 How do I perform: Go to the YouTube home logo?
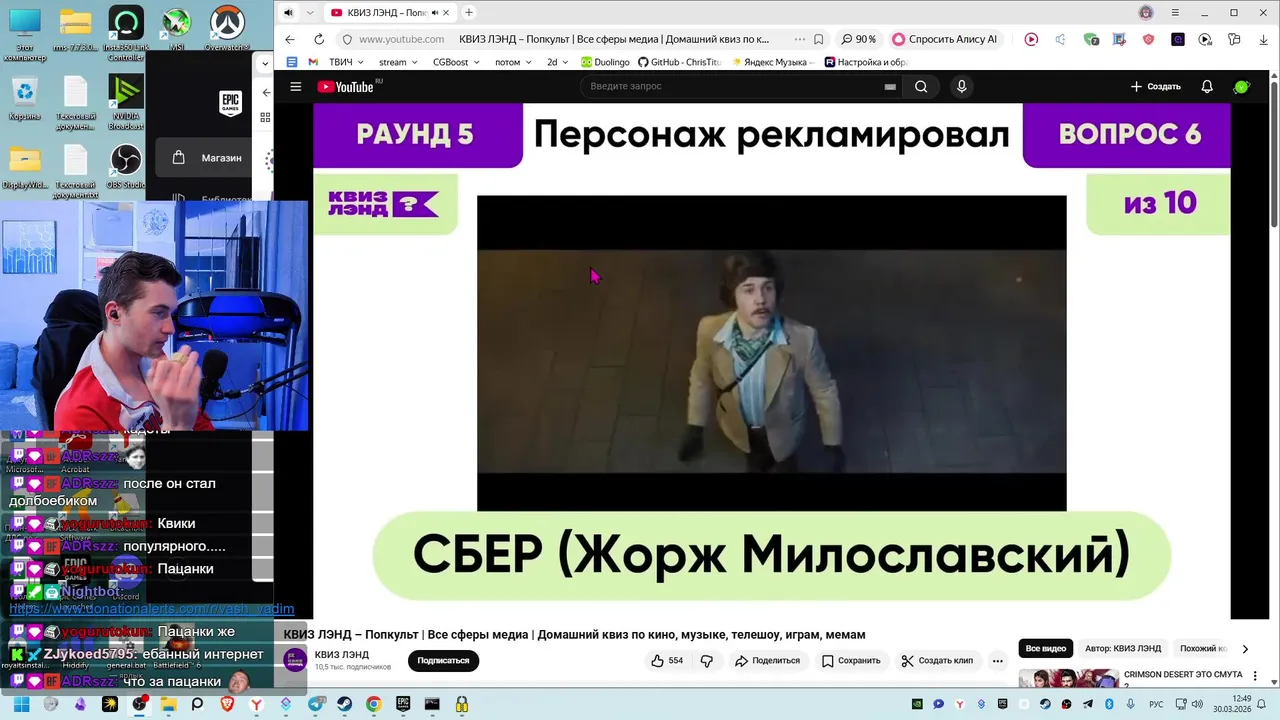click(x=346, y=87)
